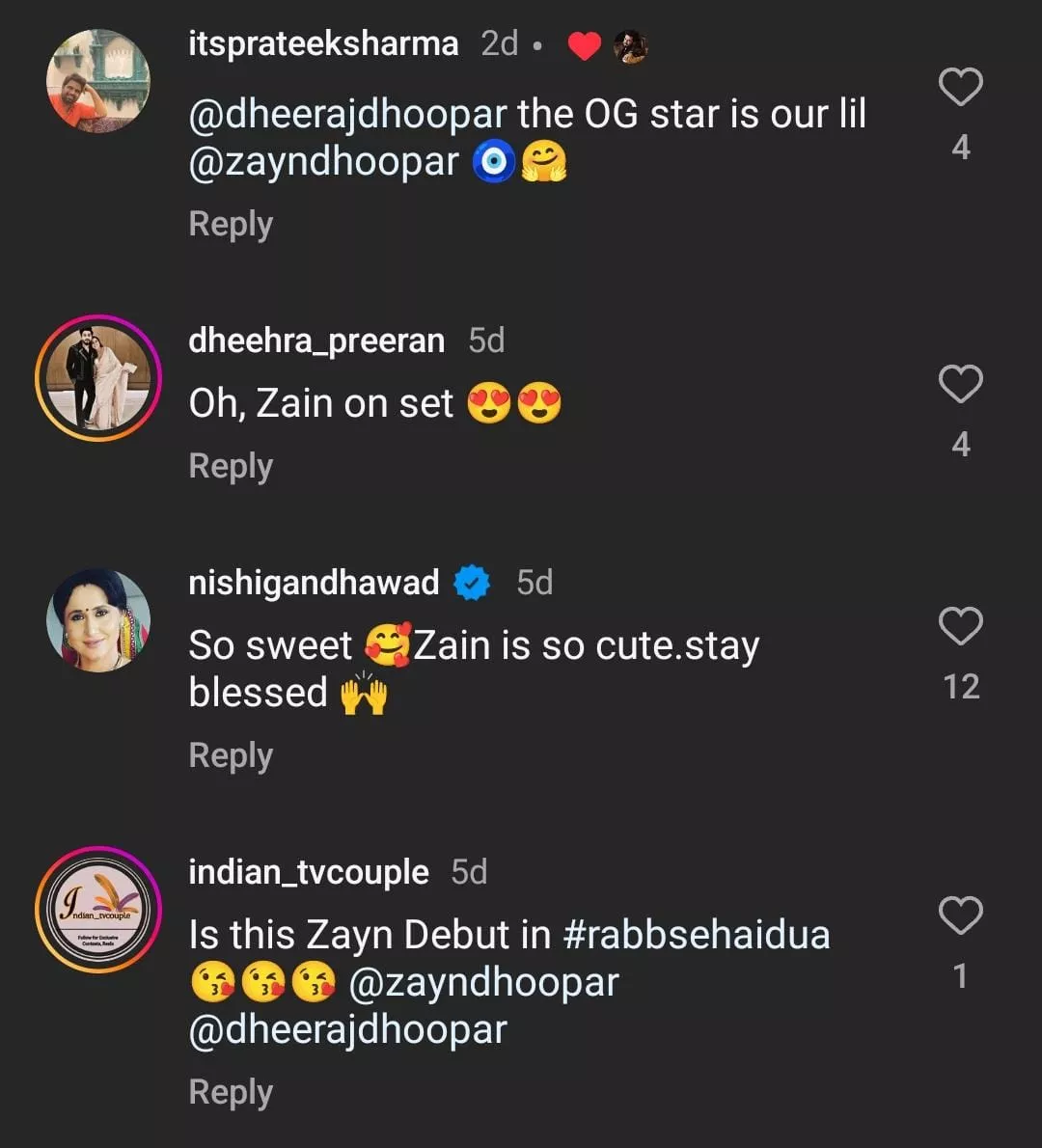Like indian_tvcouple's comment with the heart

point(960,916)
